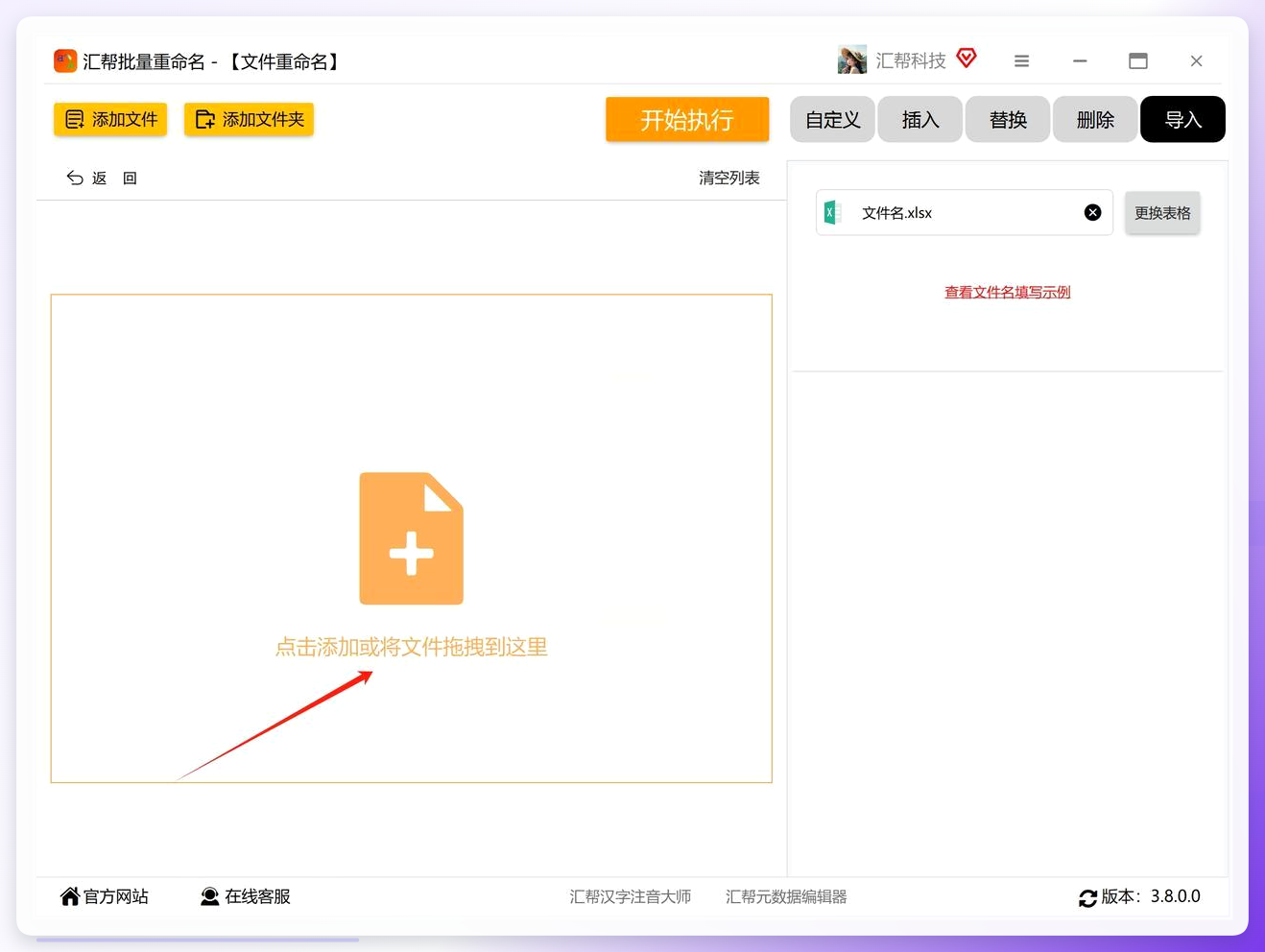Screen dimensions: 1265x952
Task: Click the 添加文件夹 button
Action: [249, 120]
